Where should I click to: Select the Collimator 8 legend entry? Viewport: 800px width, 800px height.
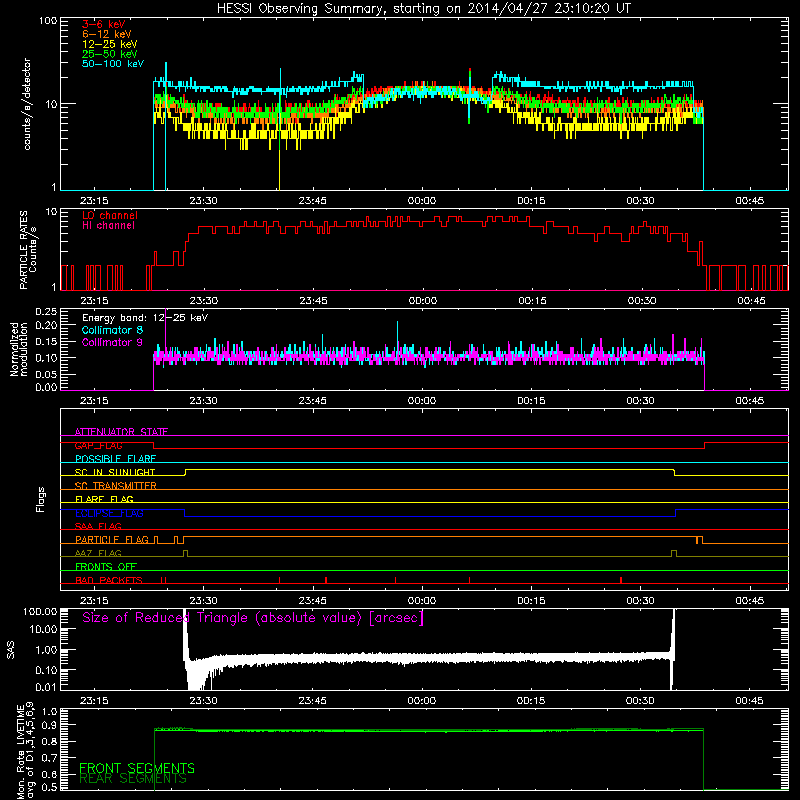[112, 330]
